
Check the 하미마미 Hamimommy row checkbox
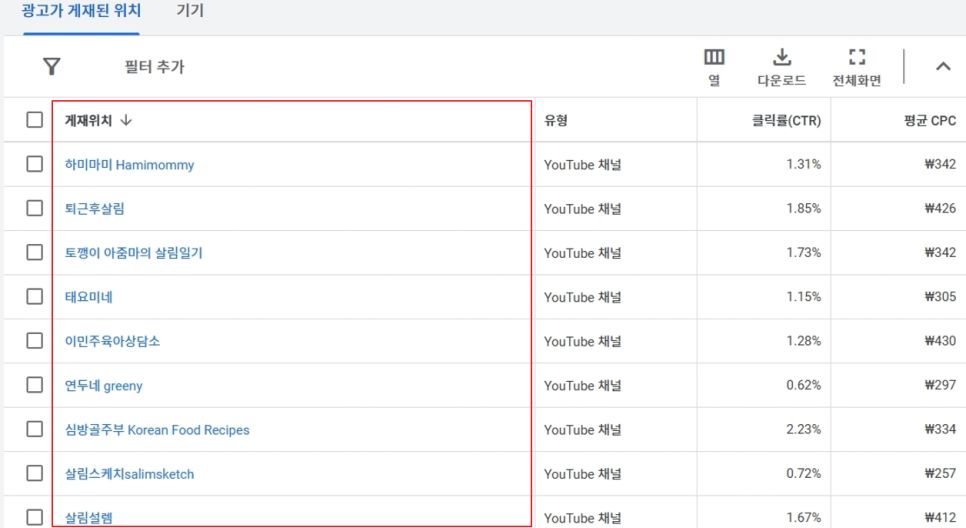[34, 164]
